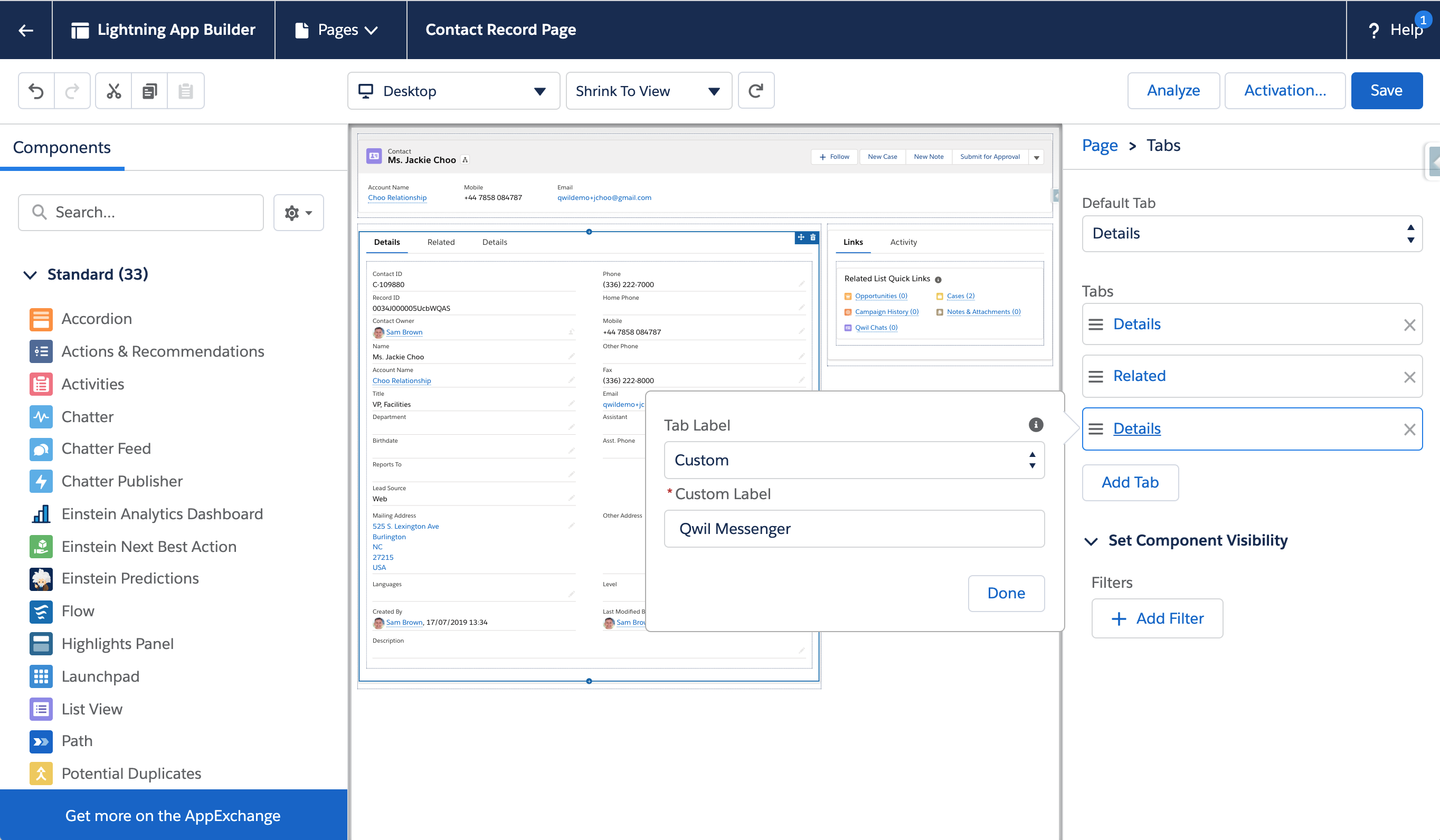
Task: Click the third Details tab in canvas
Action: 494,242
